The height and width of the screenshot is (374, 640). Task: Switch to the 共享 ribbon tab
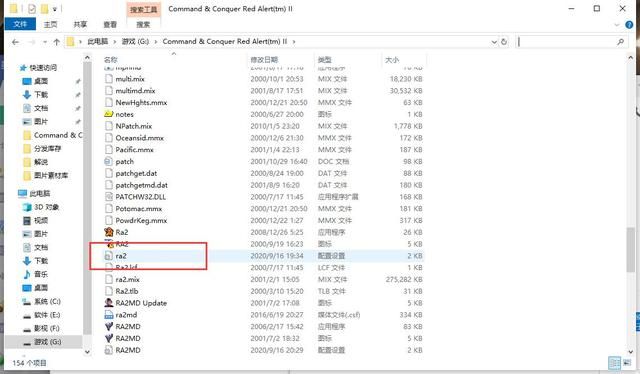(80, 24)
